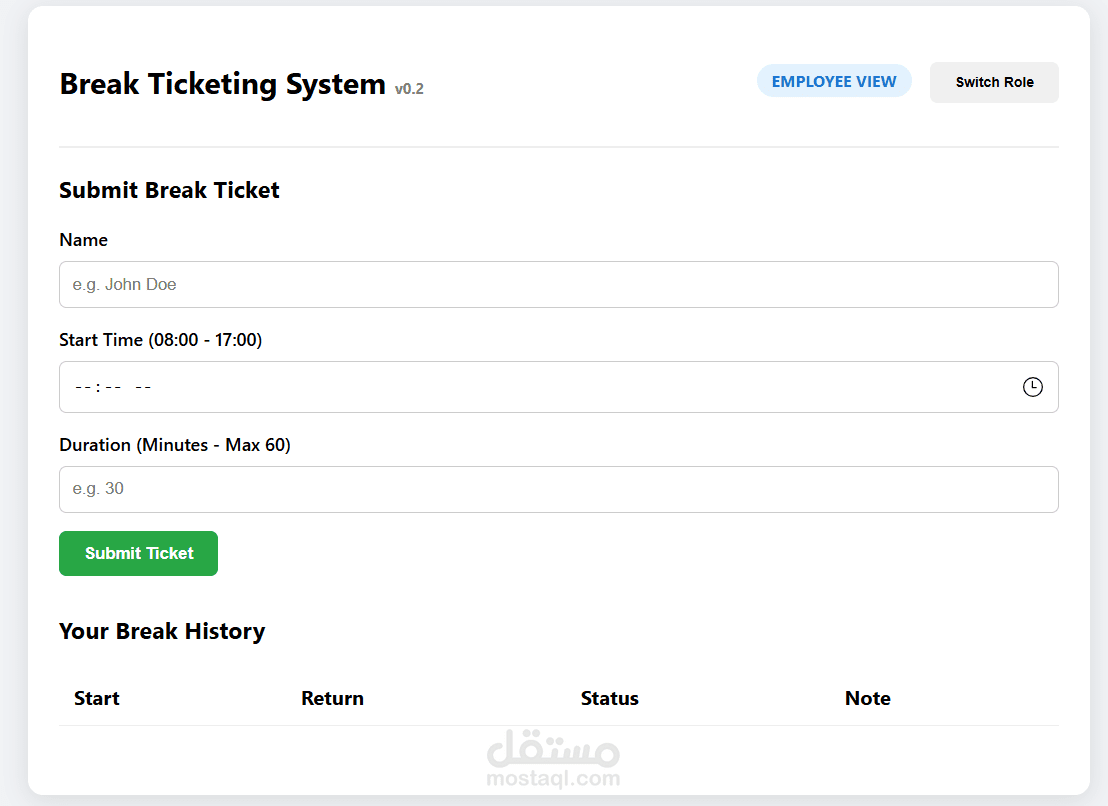Click the Start column header
The height and width of the screenshot is (806, 1108).
click(x=96, y=698)
